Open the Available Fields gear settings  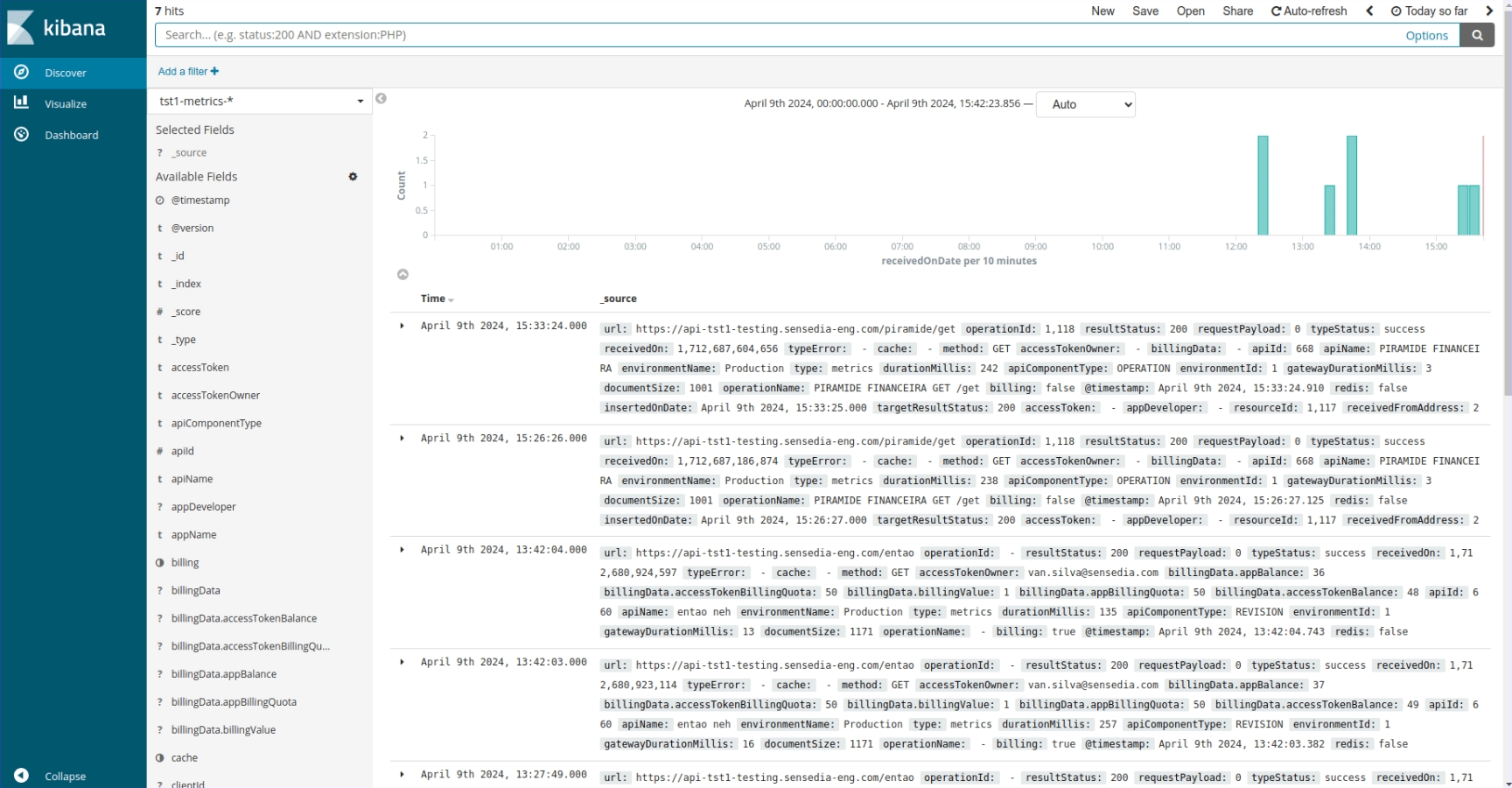[353, 177]
